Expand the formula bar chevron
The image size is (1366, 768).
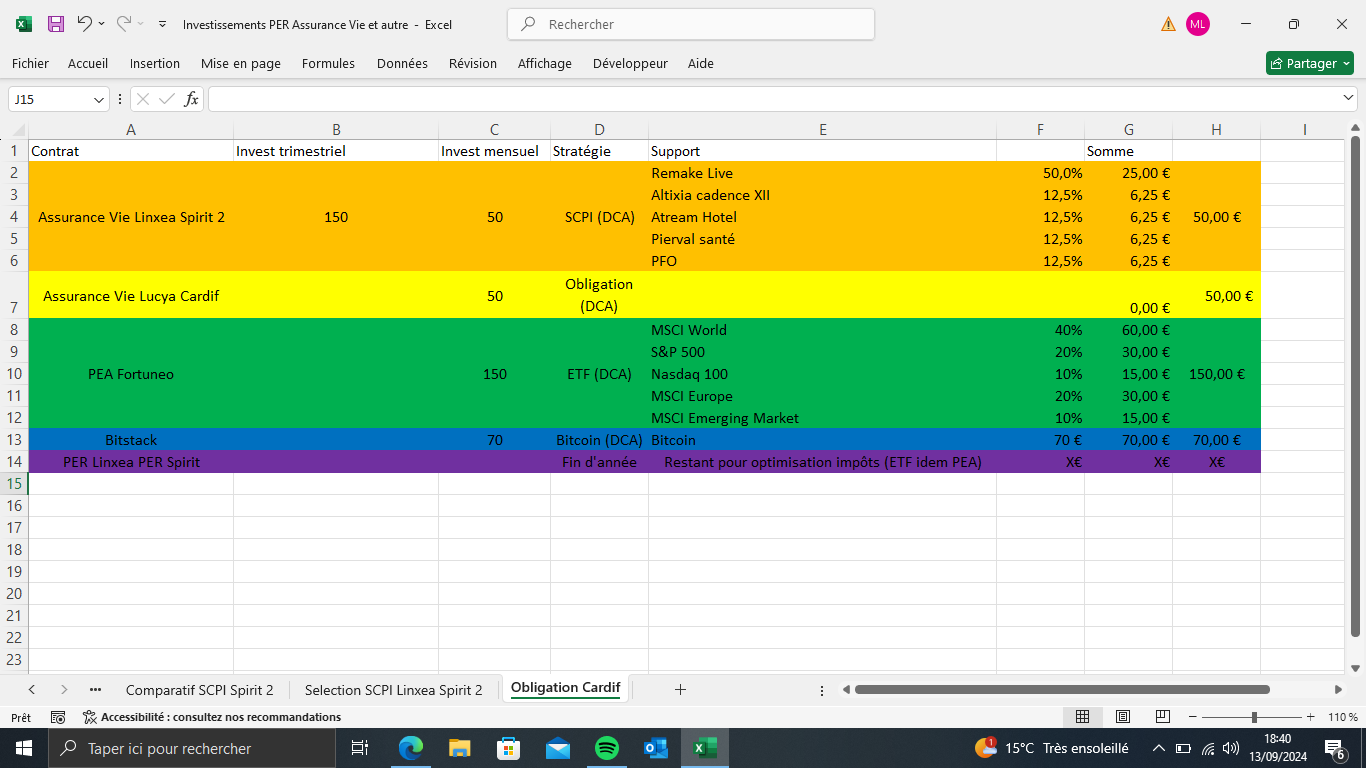click(x=1348, y=98)
